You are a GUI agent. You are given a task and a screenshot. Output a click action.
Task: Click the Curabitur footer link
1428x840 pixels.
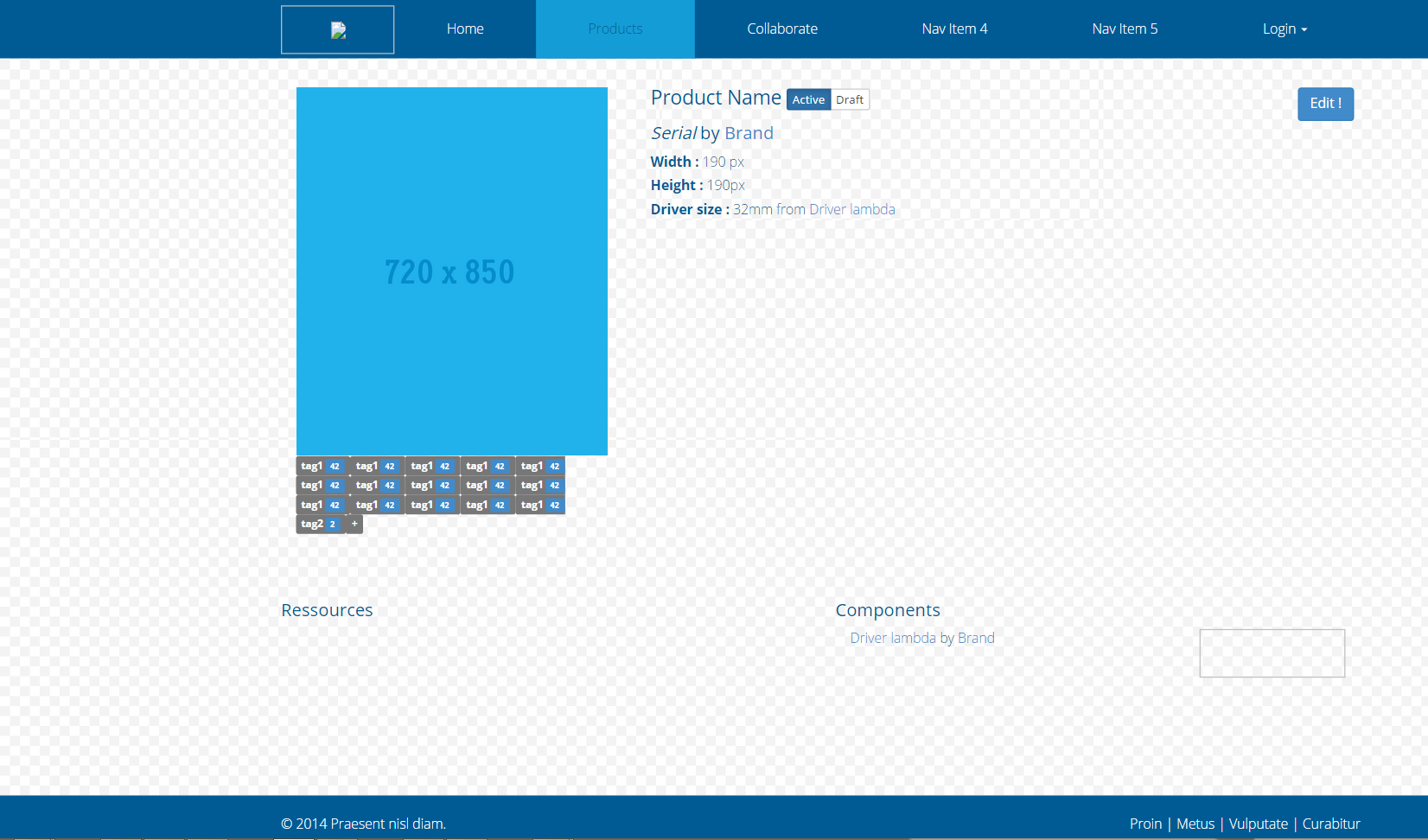[1331, 824]
